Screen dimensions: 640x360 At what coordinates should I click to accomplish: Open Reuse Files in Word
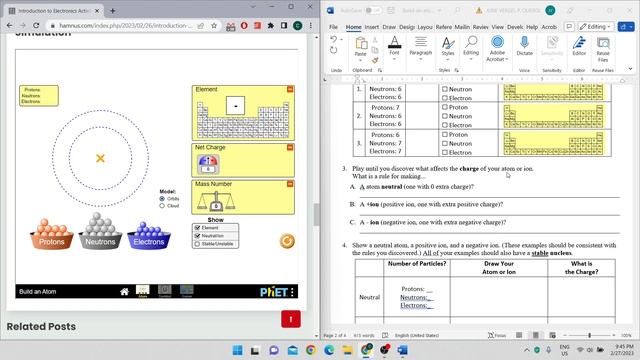[x=603, y=49]
